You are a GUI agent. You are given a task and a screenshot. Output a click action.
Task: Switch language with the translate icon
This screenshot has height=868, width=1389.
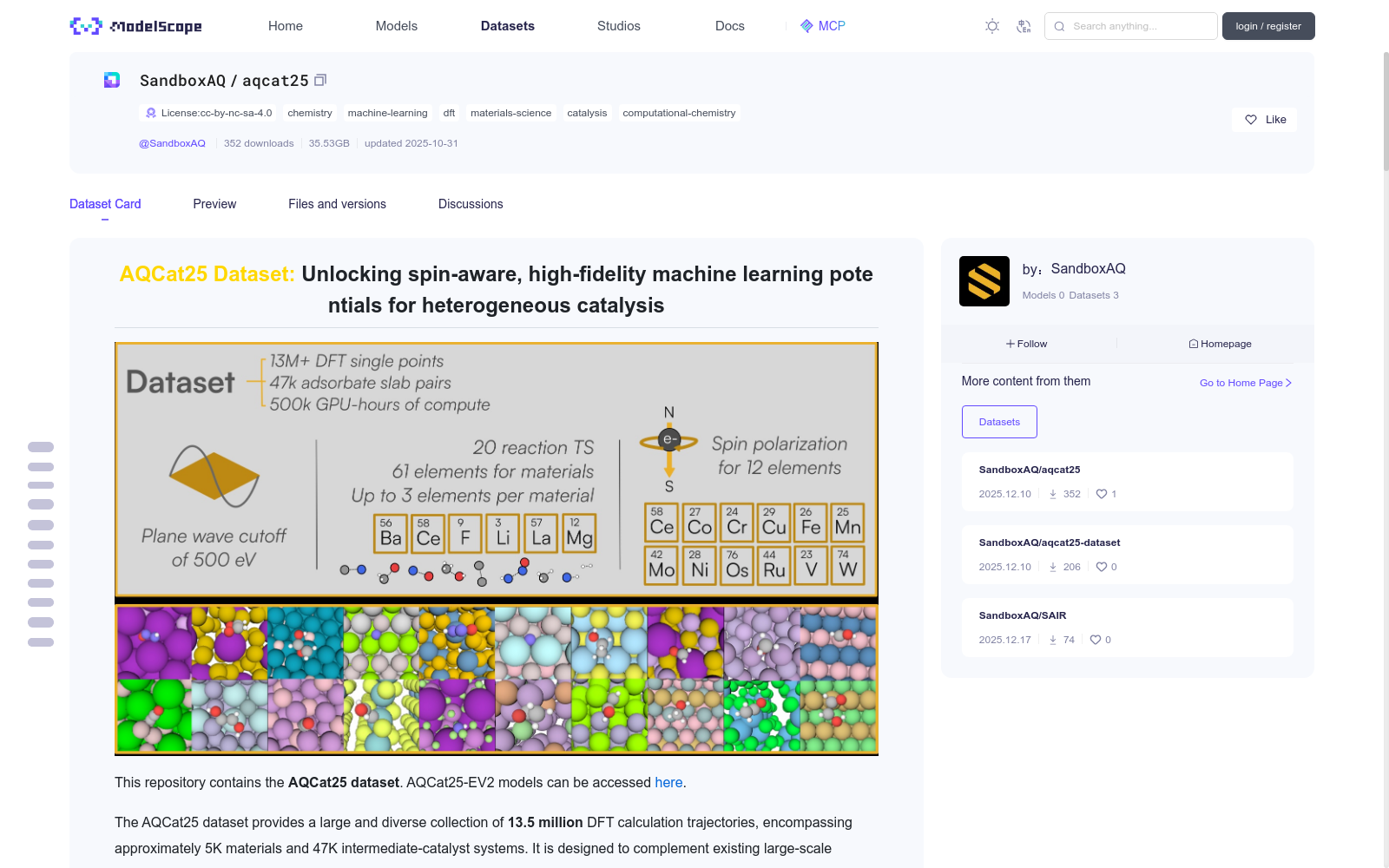[1024, 26]
